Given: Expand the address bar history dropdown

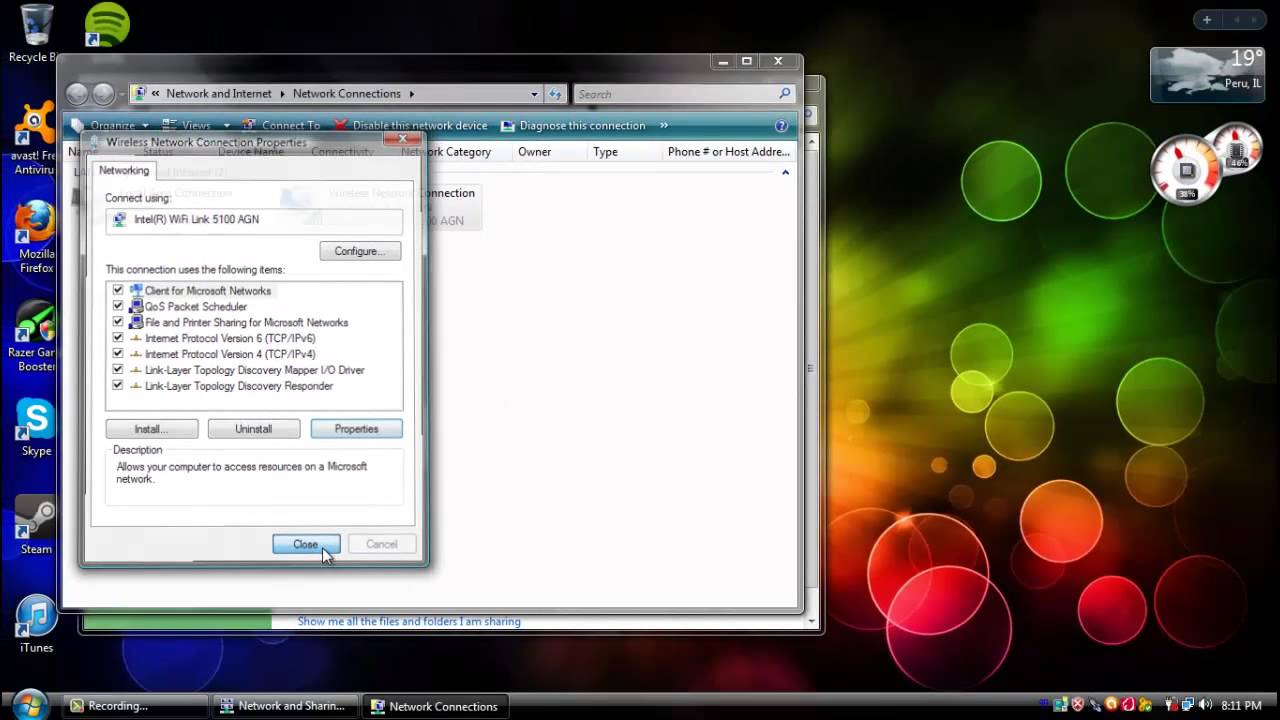Looking at the screenshot, I should (x=534, y=94).
